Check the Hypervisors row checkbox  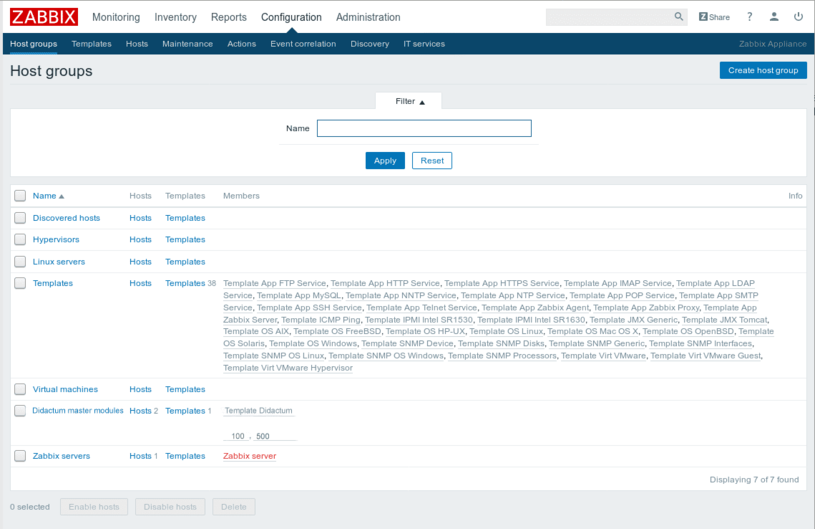click(x=20, y=239)
